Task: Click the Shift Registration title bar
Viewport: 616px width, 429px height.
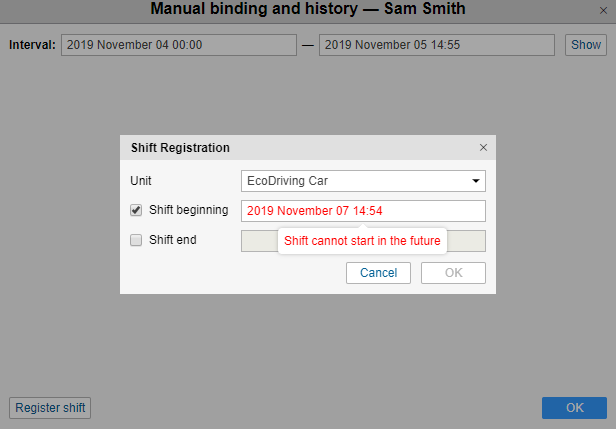Action: point(300,147)
